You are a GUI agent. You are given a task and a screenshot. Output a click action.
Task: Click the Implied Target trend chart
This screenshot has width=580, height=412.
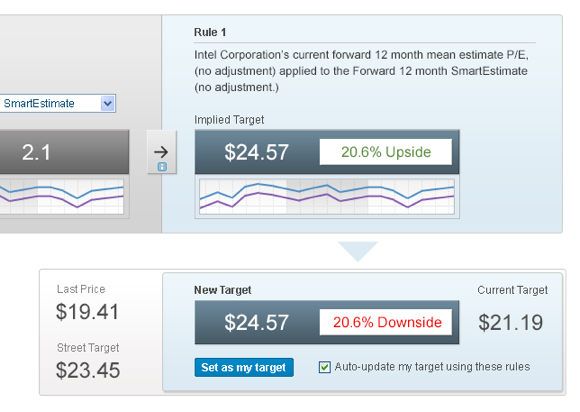[327, 196]
